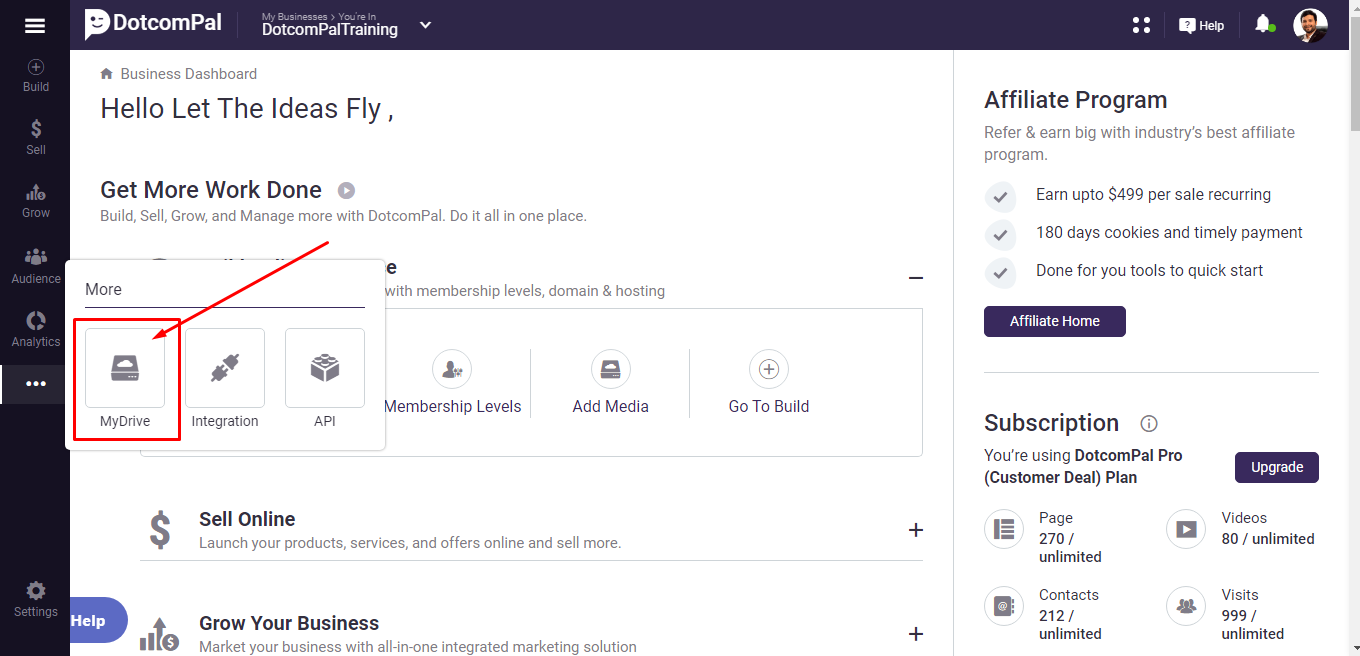Click the "999 / unlimited" visits count
This screenshot has width=1360, height=656.
(1253, 624)
